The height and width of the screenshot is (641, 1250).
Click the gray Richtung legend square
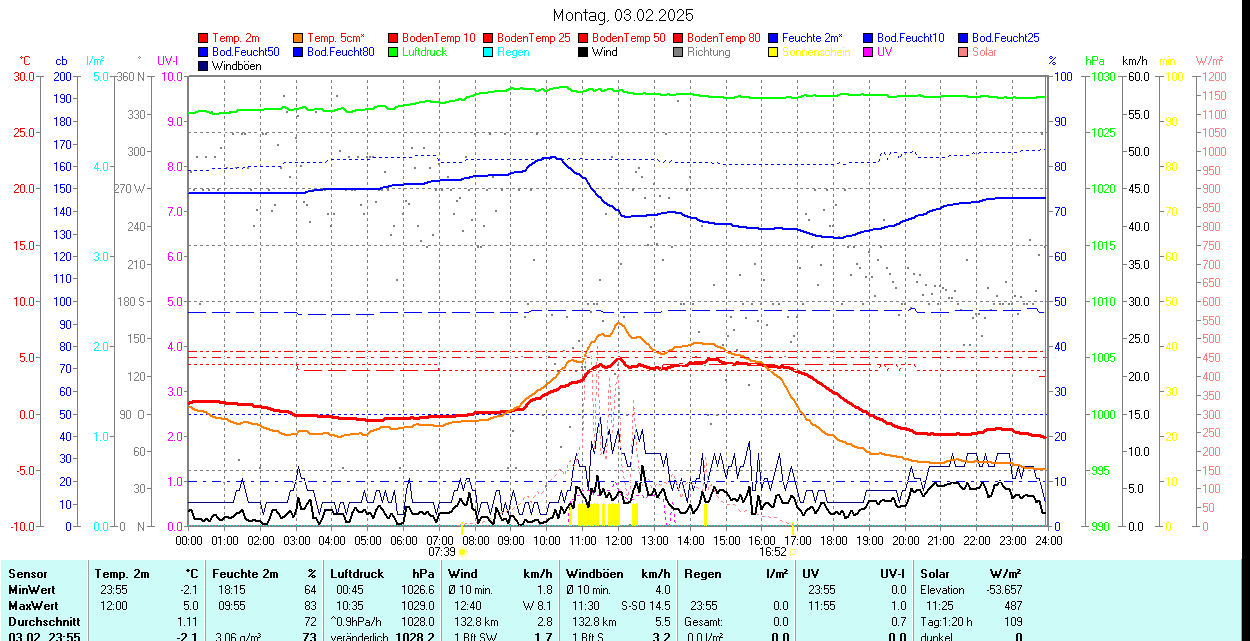679,52
